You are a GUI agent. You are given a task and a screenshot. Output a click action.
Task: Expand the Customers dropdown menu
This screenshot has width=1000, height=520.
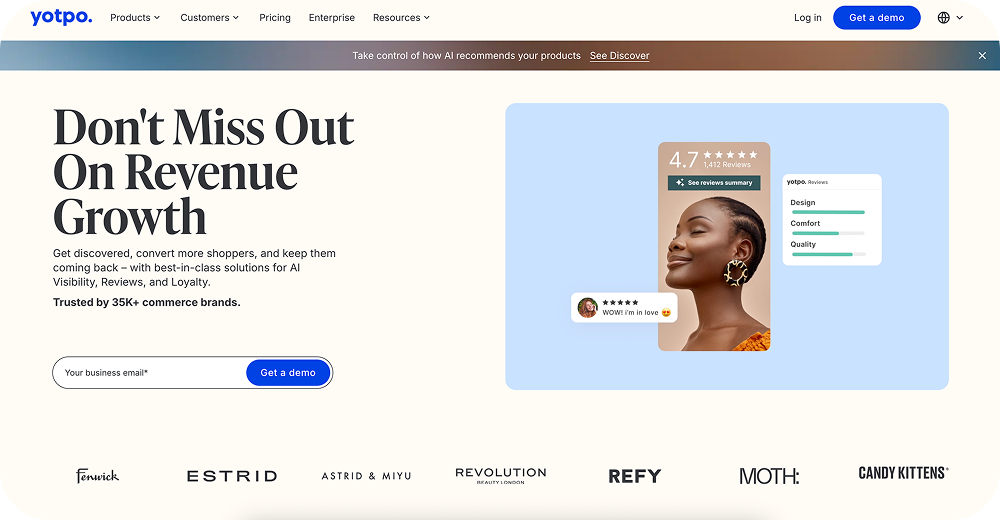pos(209,18)
